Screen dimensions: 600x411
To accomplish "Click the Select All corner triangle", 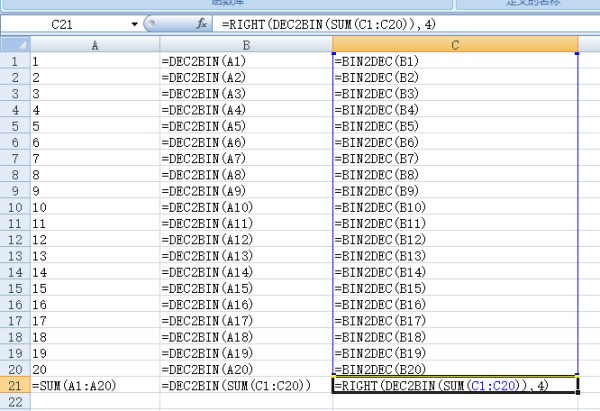I will (x=14, y=45).
